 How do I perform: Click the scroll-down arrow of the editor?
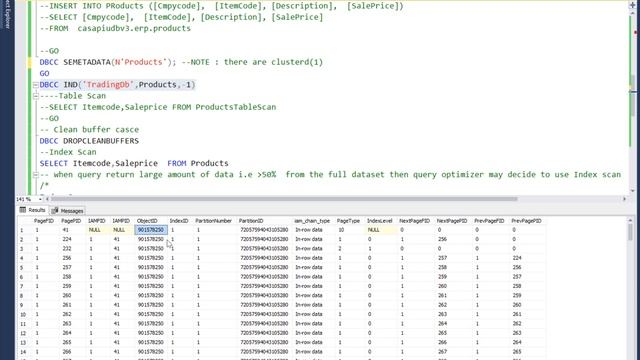pyautogui.click(x=632, y=191)
